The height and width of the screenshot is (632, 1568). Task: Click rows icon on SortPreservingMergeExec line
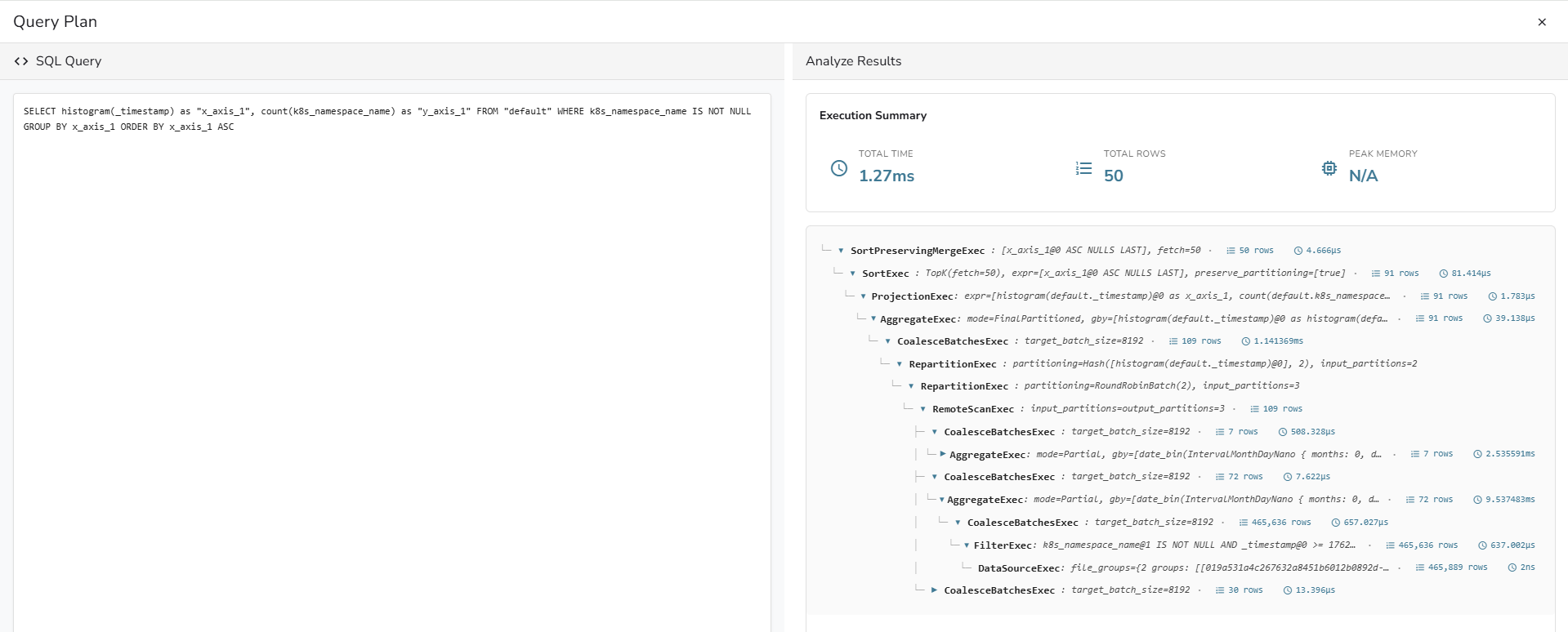pos(1231,251)
